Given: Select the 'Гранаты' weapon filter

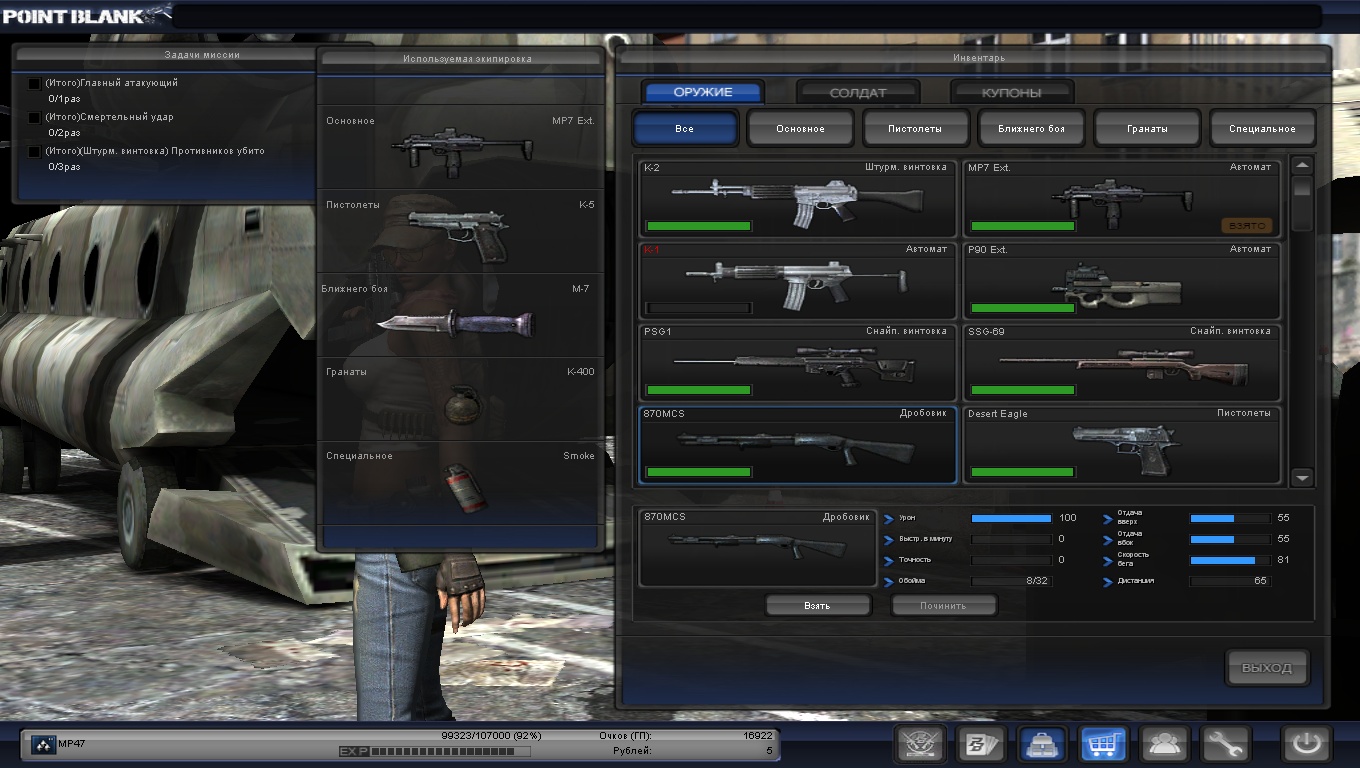Looking at the screenshot, I should point(1147,129).
